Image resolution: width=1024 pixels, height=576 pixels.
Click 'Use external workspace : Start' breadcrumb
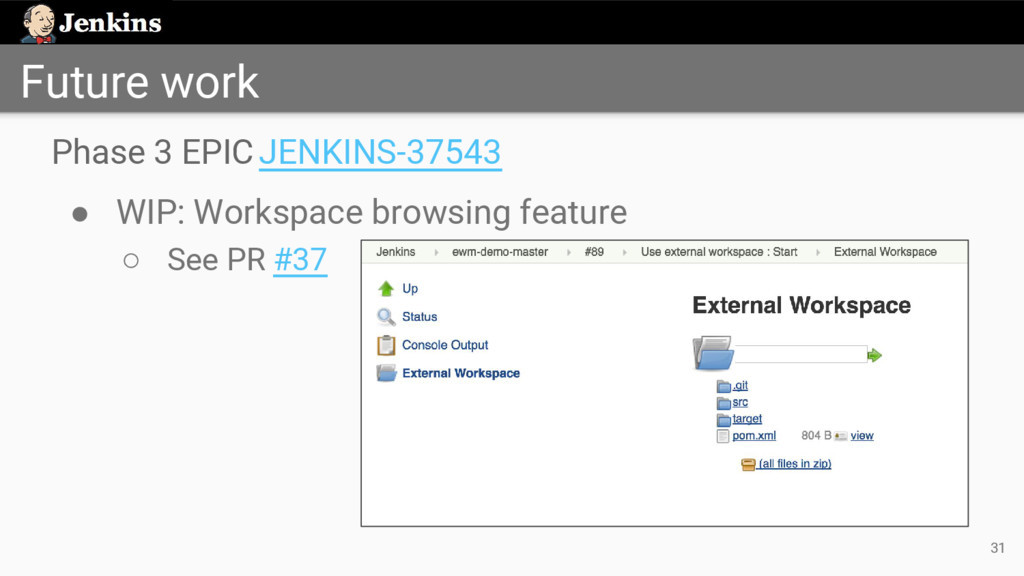[x=719, y=252]
